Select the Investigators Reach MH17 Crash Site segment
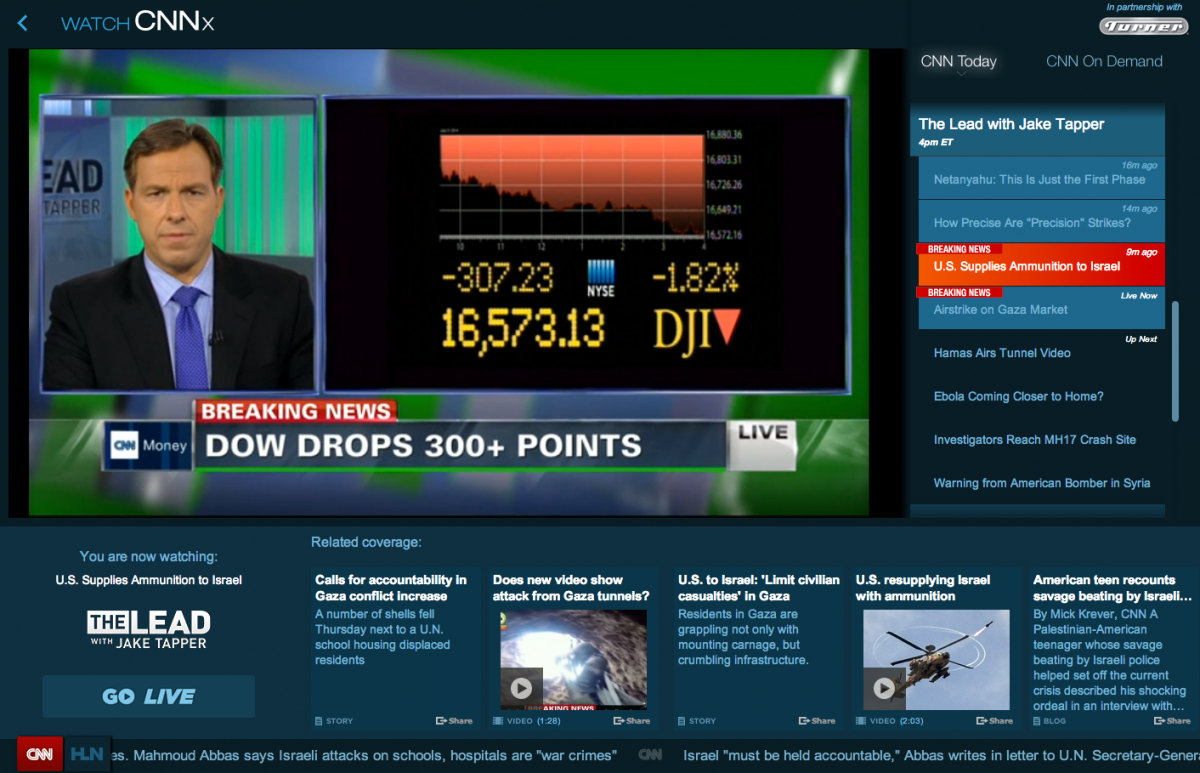This screenshot has height=773, width=1200. click(x=1037, y=439)
